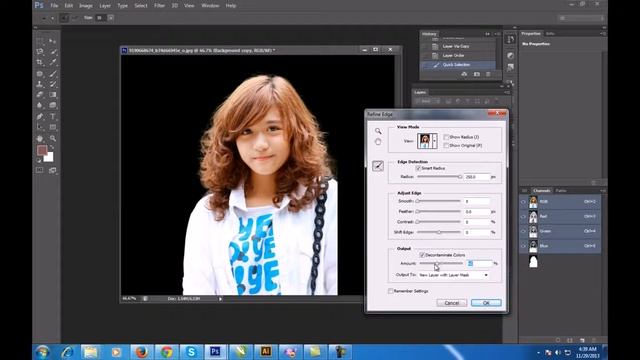Toggle Quick Mask mode icon

coord(40,170)
